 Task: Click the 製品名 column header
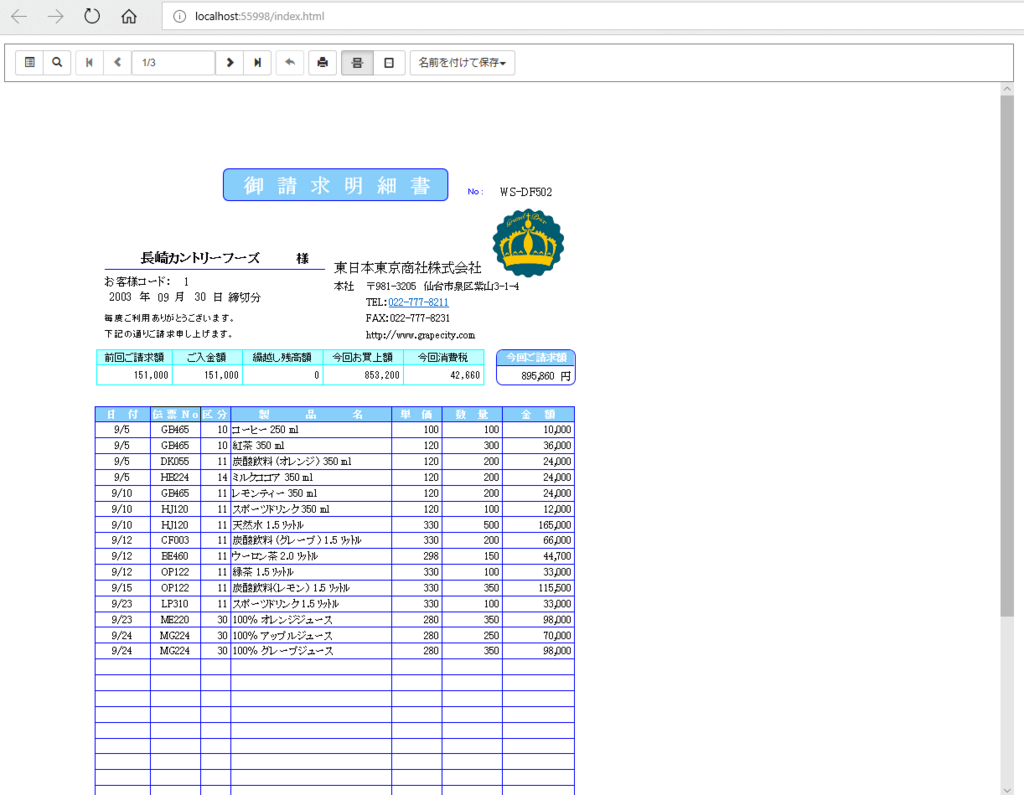(311, 414)
